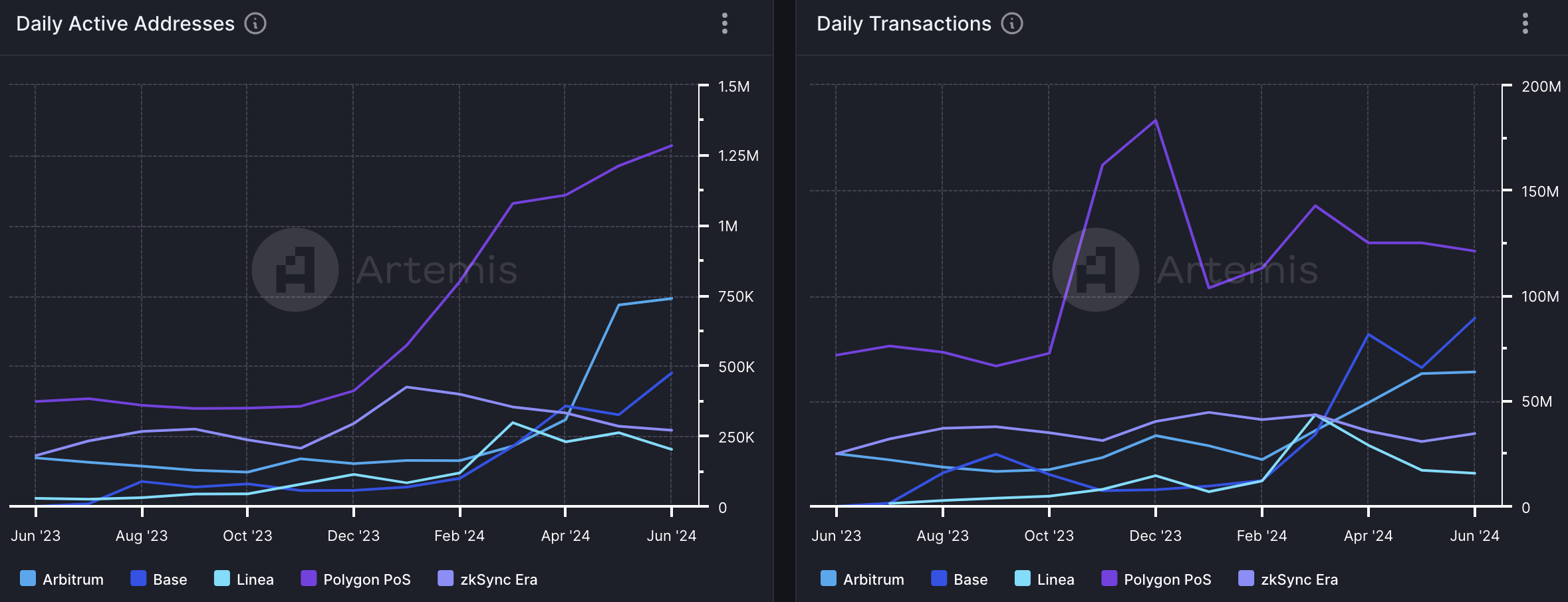Click Arbitrum endpoint at Jun '24 active addresses

[672, 298]
